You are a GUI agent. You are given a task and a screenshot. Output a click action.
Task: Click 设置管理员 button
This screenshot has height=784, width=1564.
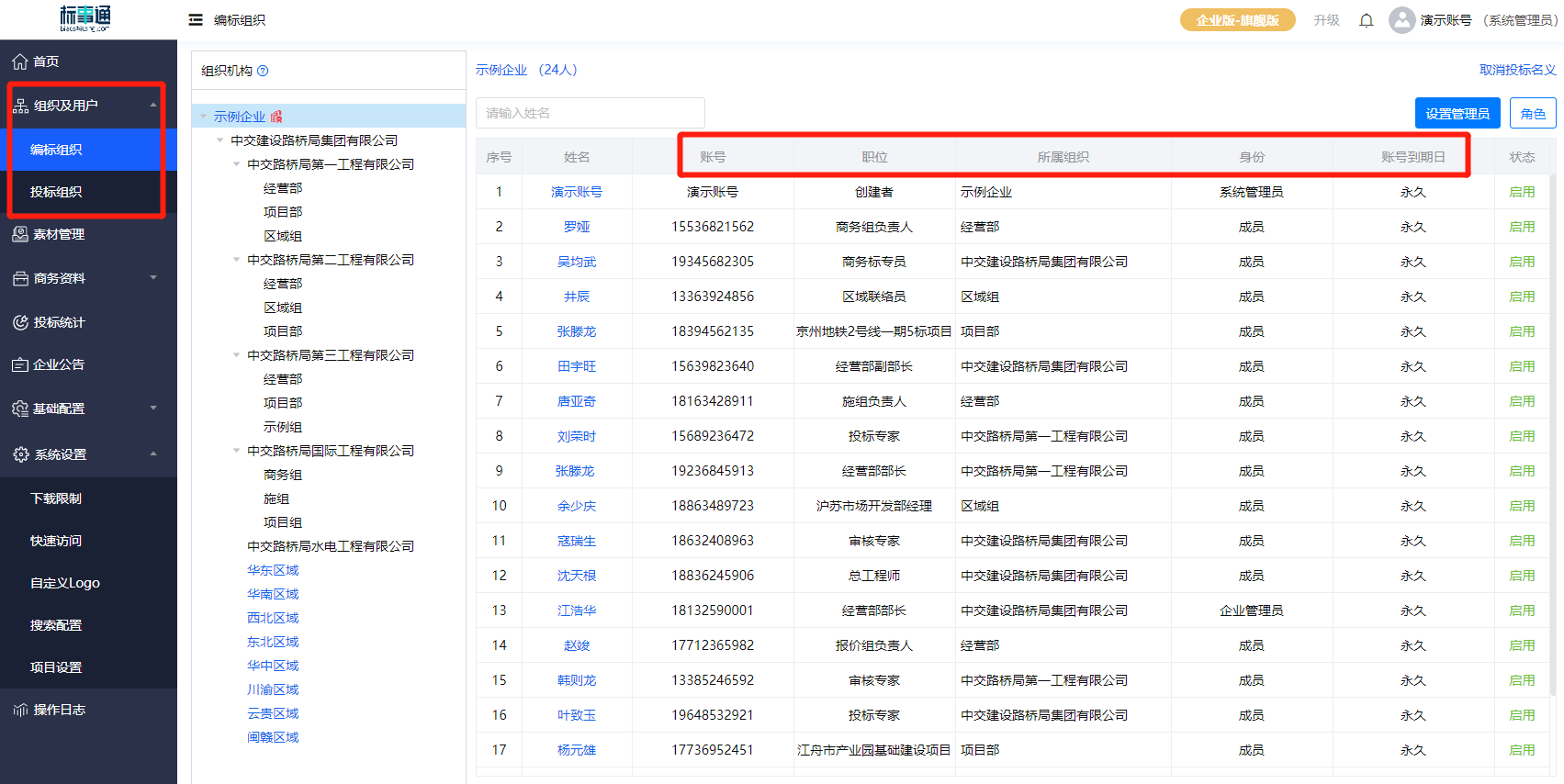(1457, 113)
